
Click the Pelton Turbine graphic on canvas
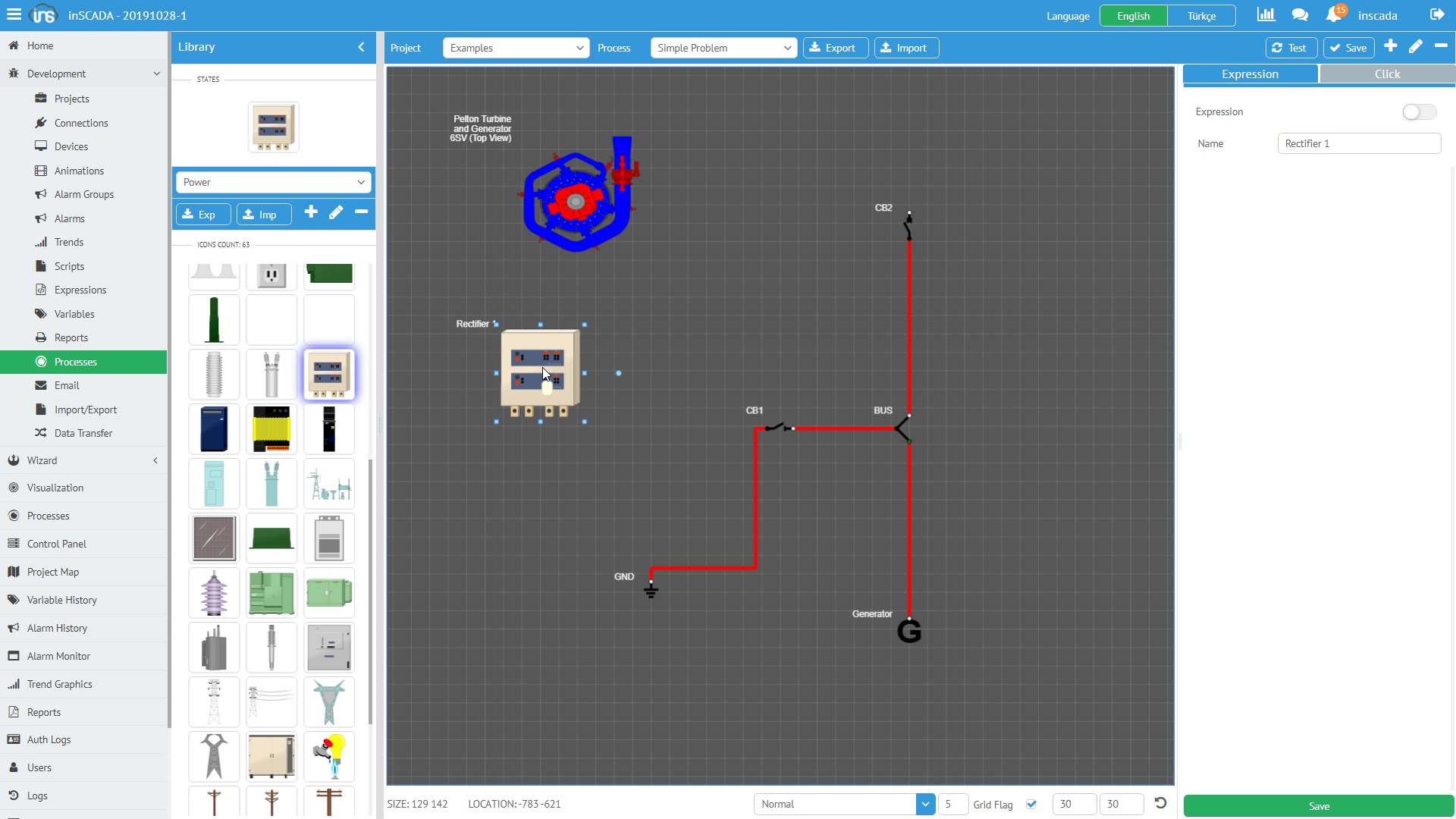tap(579, 195)
